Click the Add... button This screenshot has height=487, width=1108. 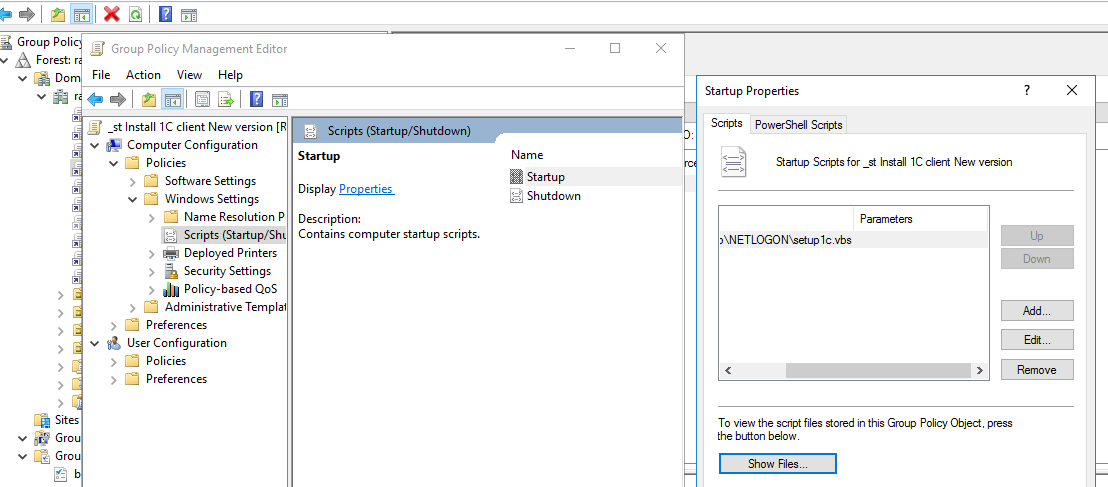pyautogui.click(x=1036, y=311)
